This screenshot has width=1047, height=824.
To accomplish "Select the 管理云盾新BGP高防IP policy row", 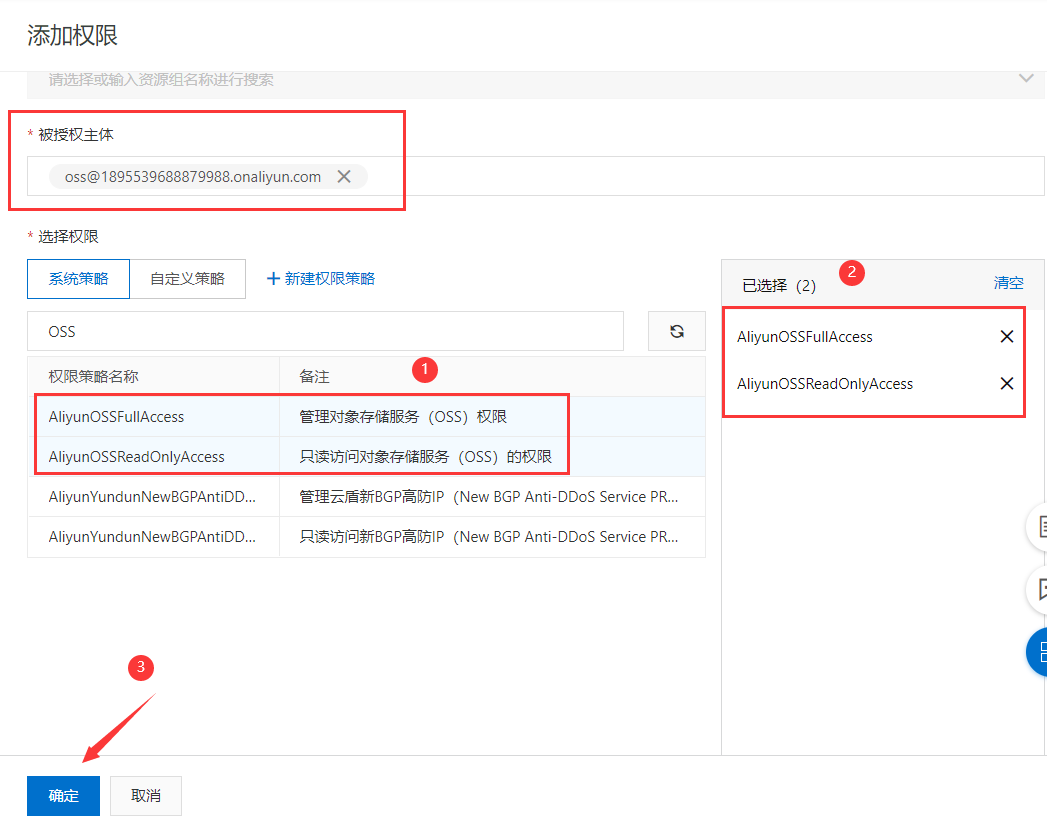I will click(366, 497).
